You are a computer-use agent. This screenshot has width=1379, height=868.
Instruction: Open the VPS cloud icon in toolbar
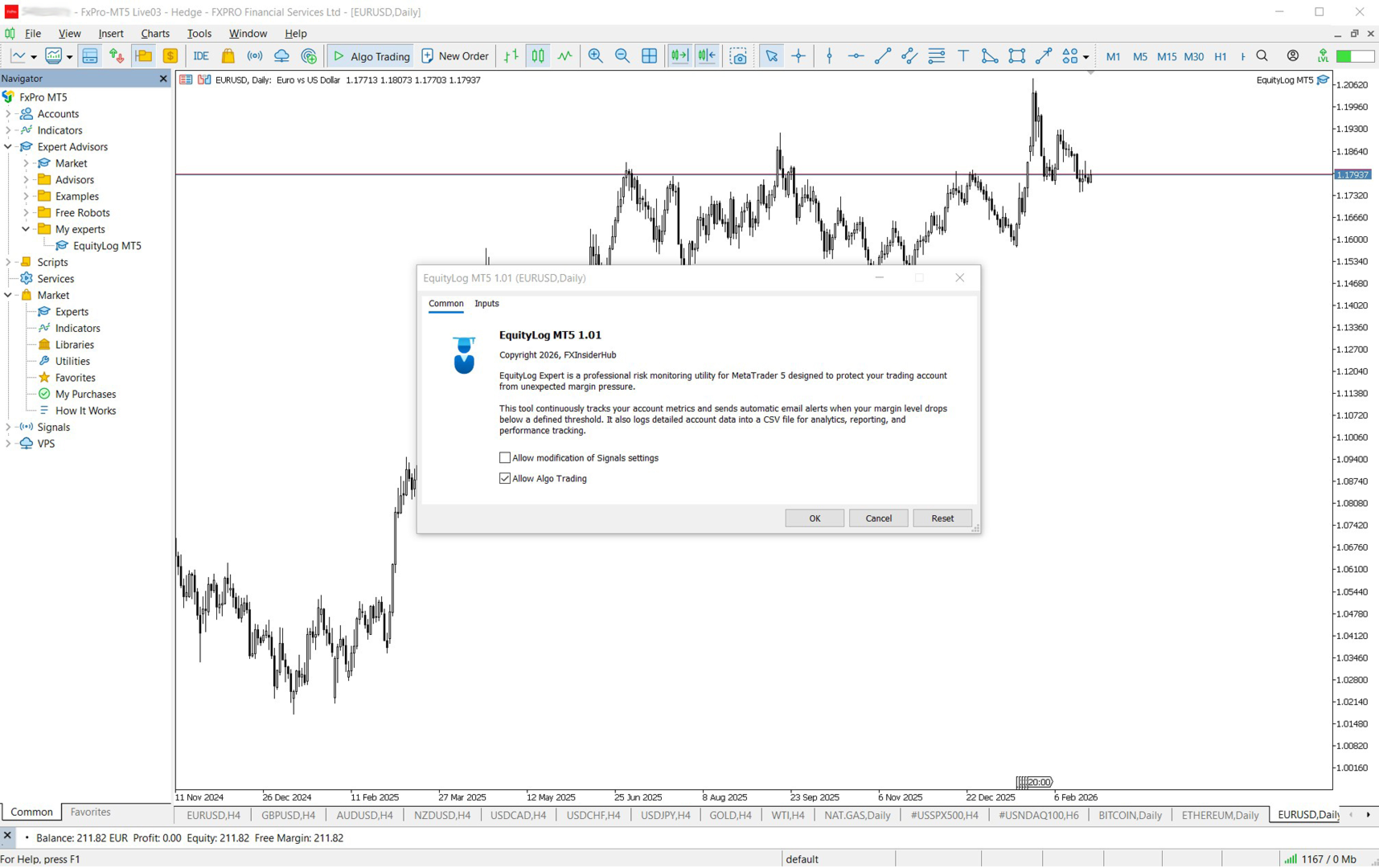(281, 56)
